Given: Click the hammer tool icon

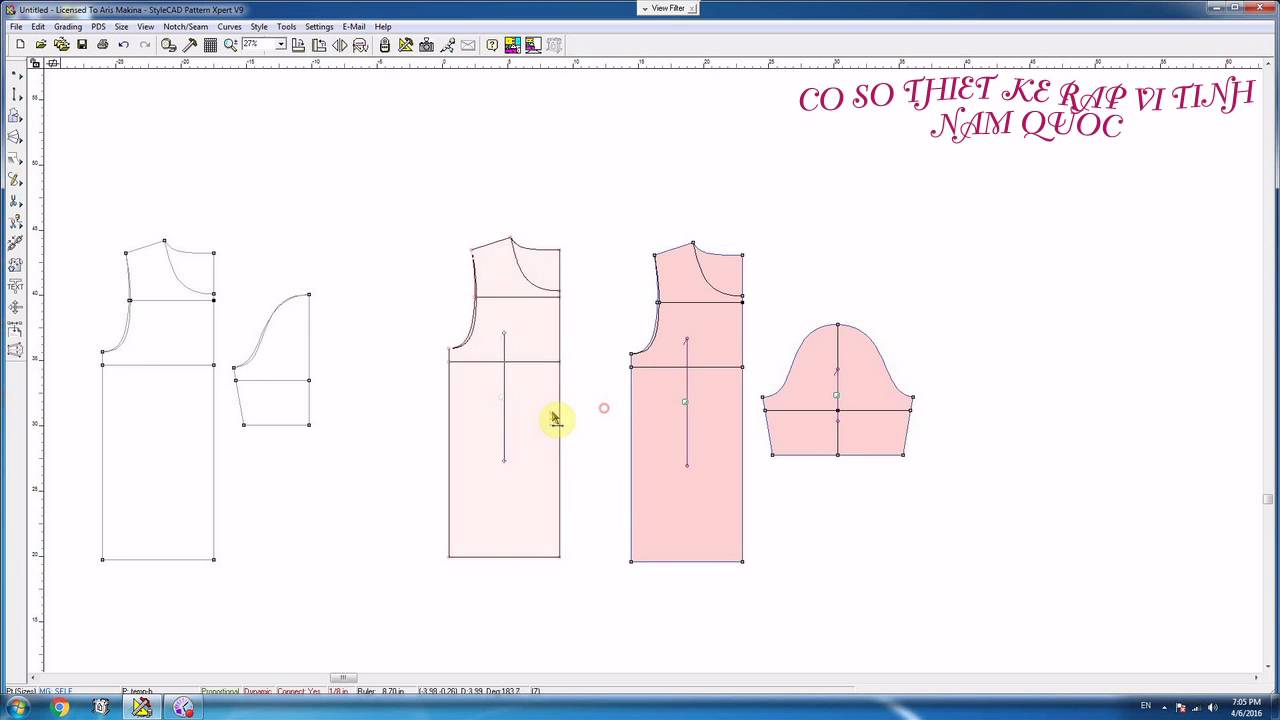Looking at the screenshot, I should pos(190,45).
